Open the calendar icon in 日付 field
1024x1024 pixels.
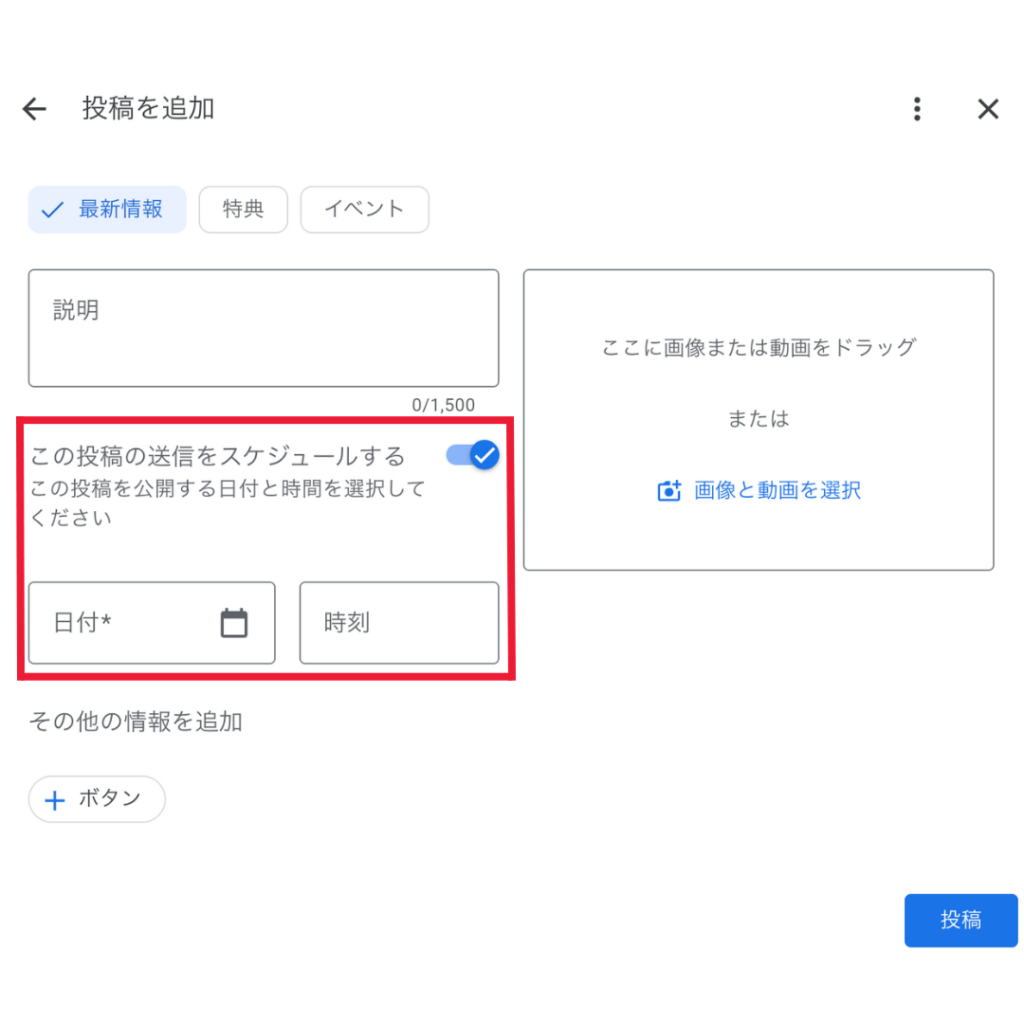click(234, 623)
